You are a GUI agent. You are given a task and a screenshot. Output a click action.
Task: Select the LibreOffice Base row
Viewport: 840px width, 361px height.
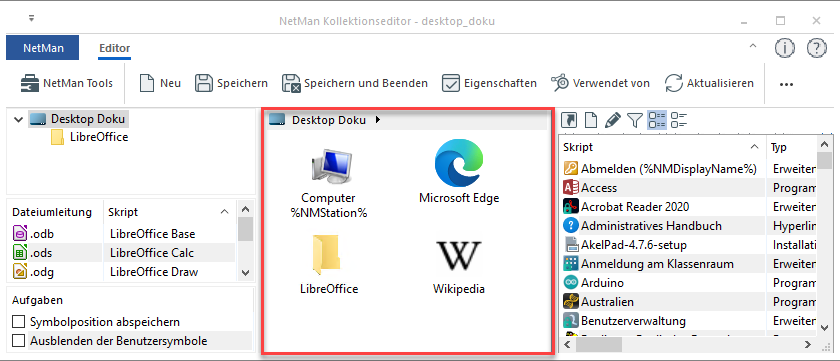coord(152,234)
